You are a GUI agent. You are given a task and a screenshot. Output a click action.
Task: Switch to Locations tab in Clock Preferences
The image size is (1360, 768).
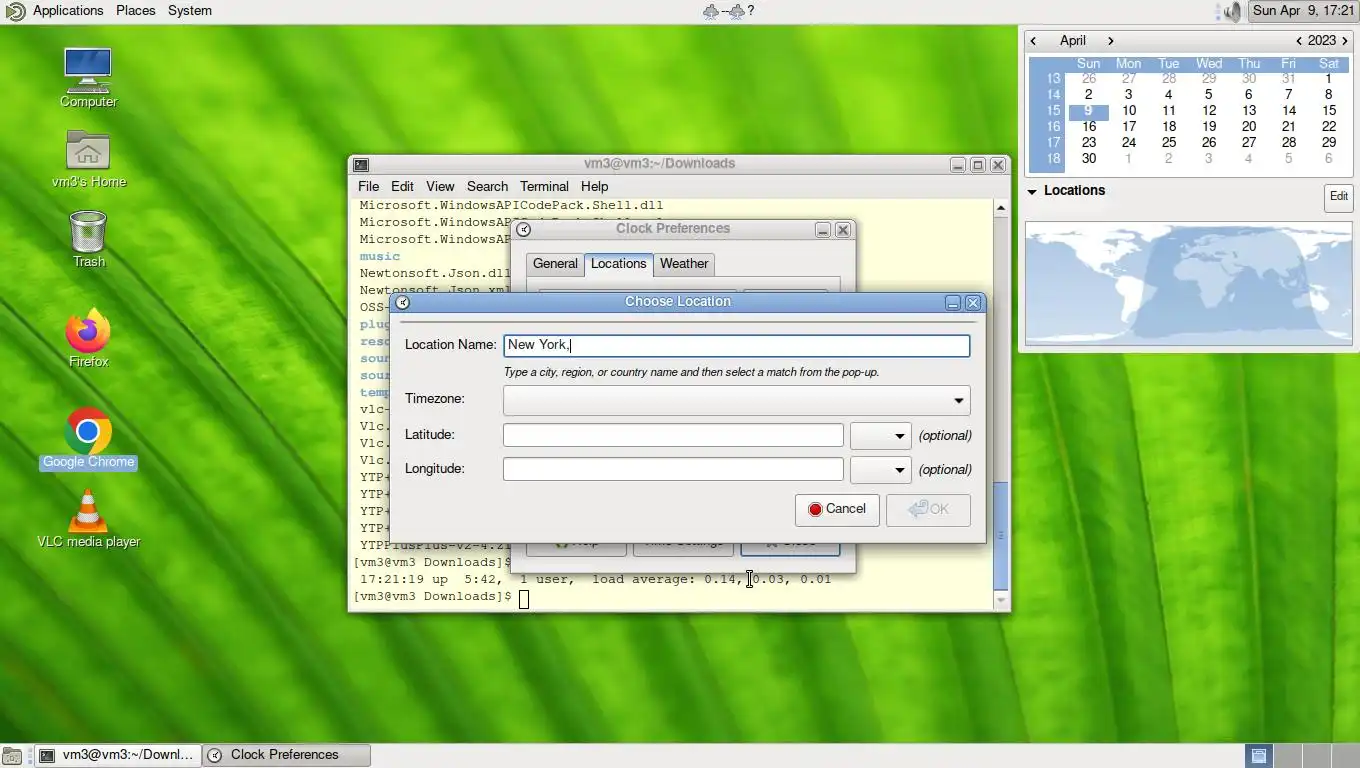(x=618, y=264)
